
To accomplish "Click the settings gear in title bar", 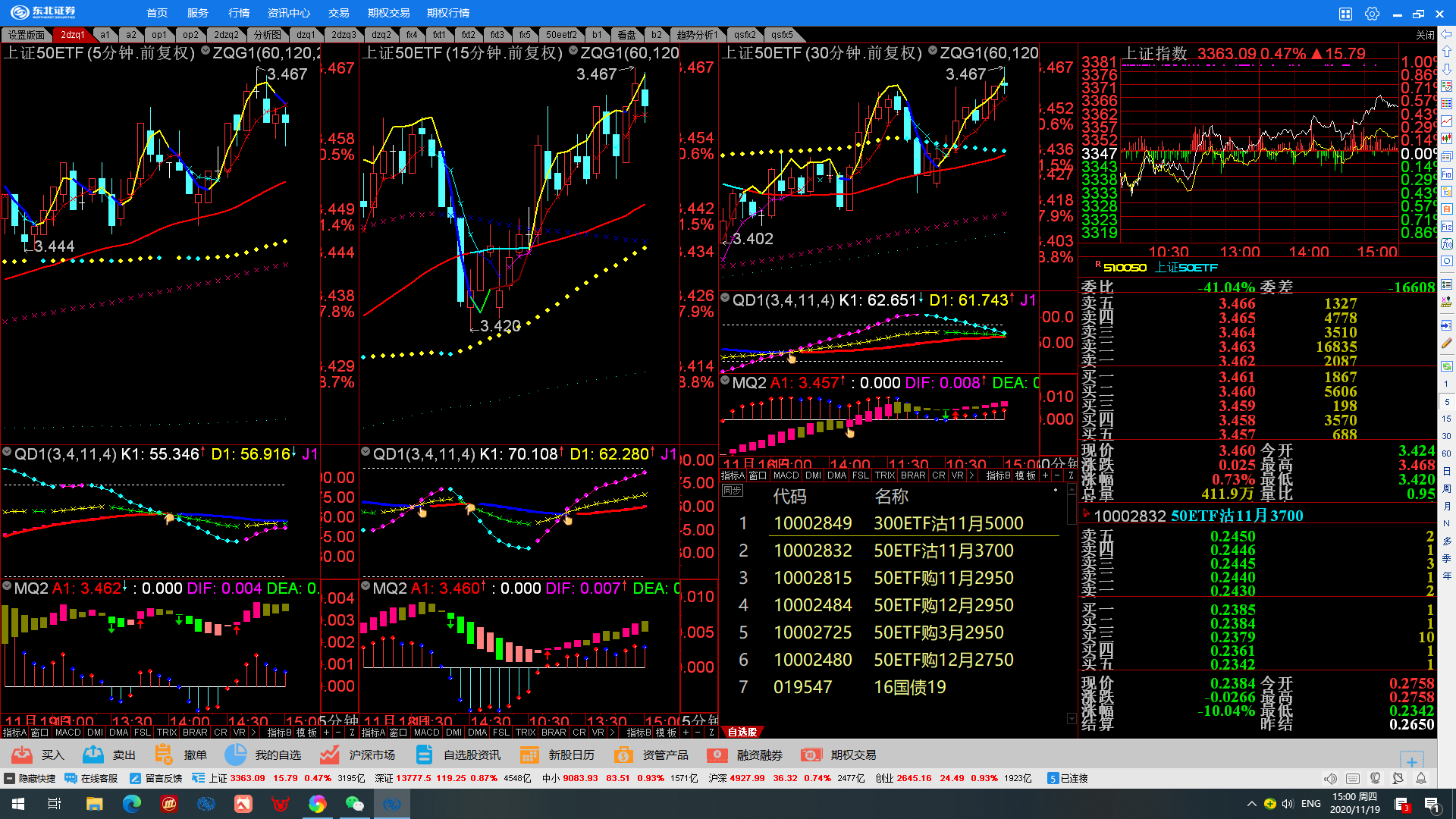I will (1372, 14).
